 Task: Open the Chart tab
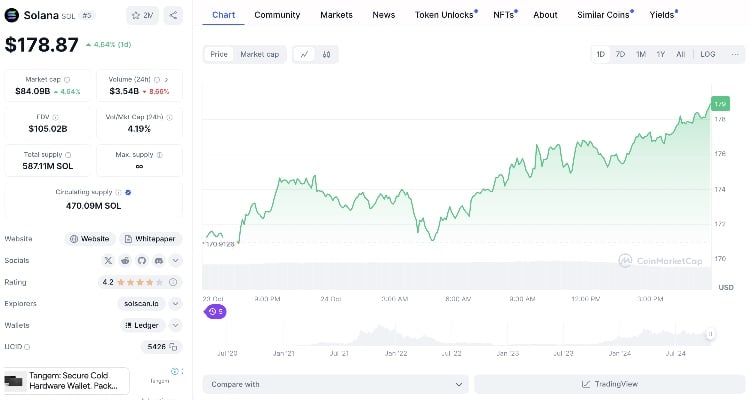[223, 15]
